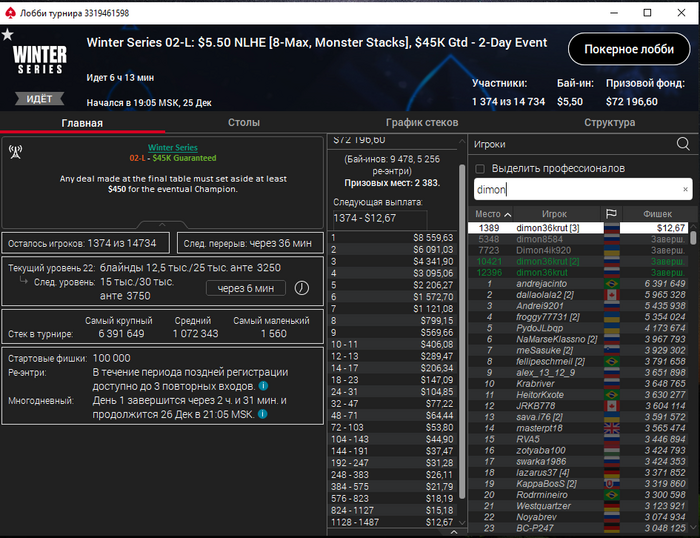The image size is (700, 538).
Task: Toggle the favorite star icon
Action: coord(7,34)
